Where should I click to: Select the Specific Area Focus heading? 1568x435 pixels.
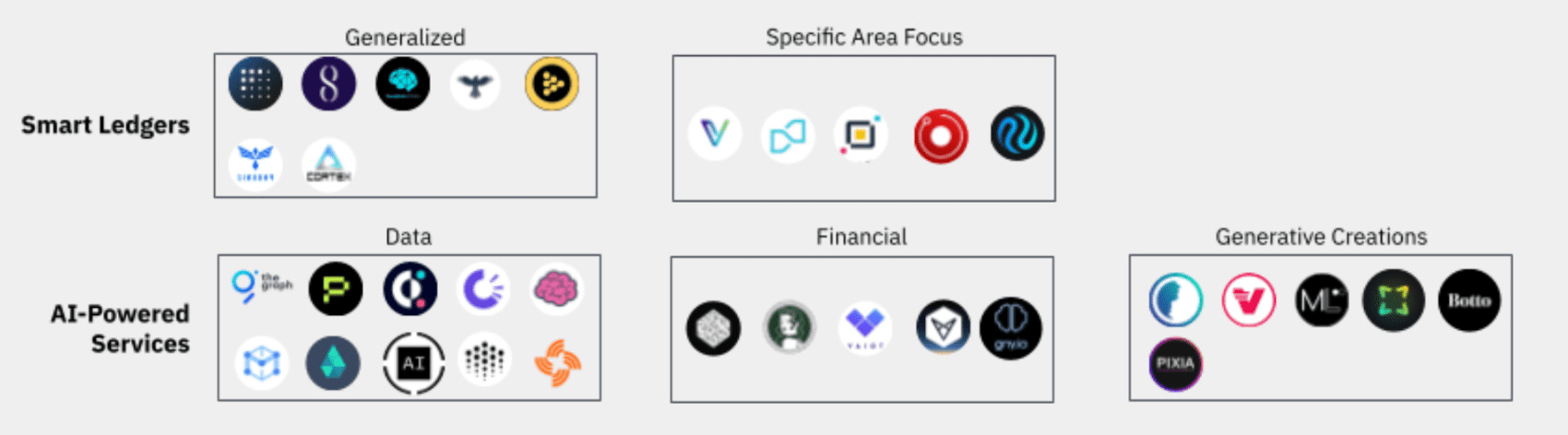click(x=863, y=38)
